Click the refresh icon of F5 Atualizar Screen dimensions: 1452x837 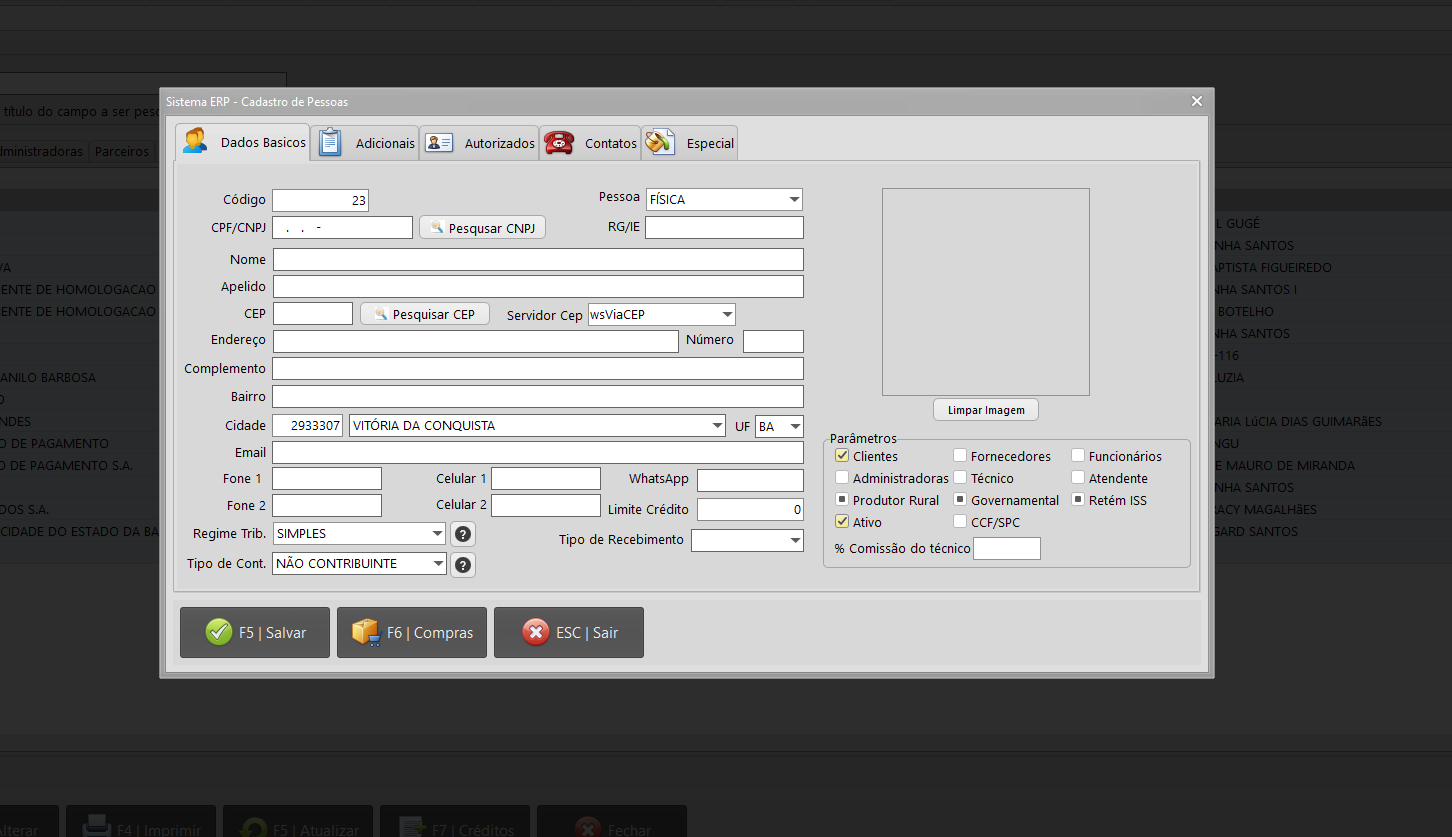(252, 828)
